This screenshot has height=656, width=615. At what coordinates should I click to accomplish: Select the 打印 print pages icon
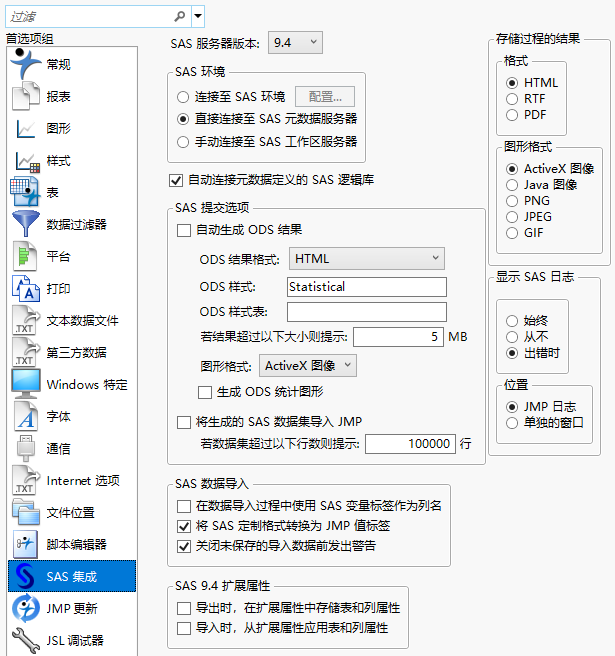(26, 288)
